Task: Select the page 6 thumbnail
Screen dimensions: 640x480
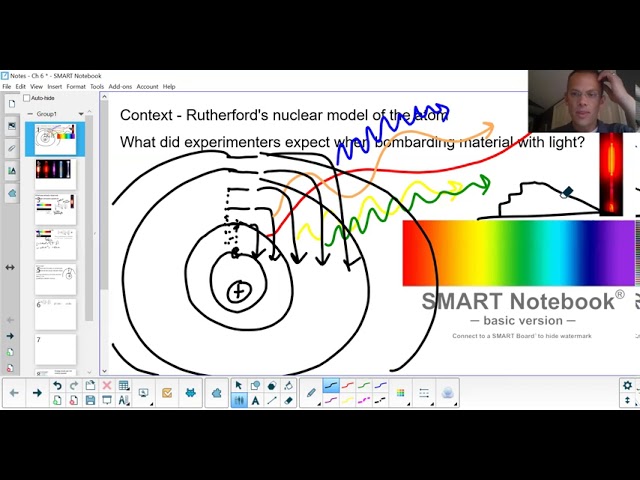Action: tap(56, 314)
